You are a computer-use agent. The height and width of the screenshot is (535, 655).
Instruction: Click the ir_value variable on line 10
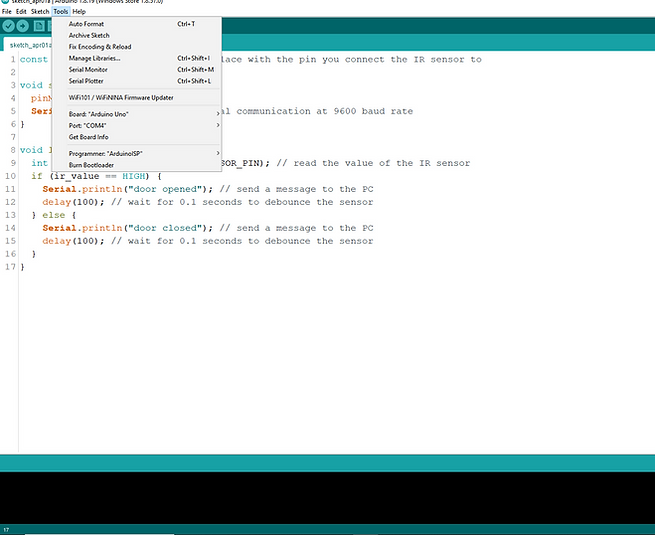pyautogui.click(x=77, y=176)
